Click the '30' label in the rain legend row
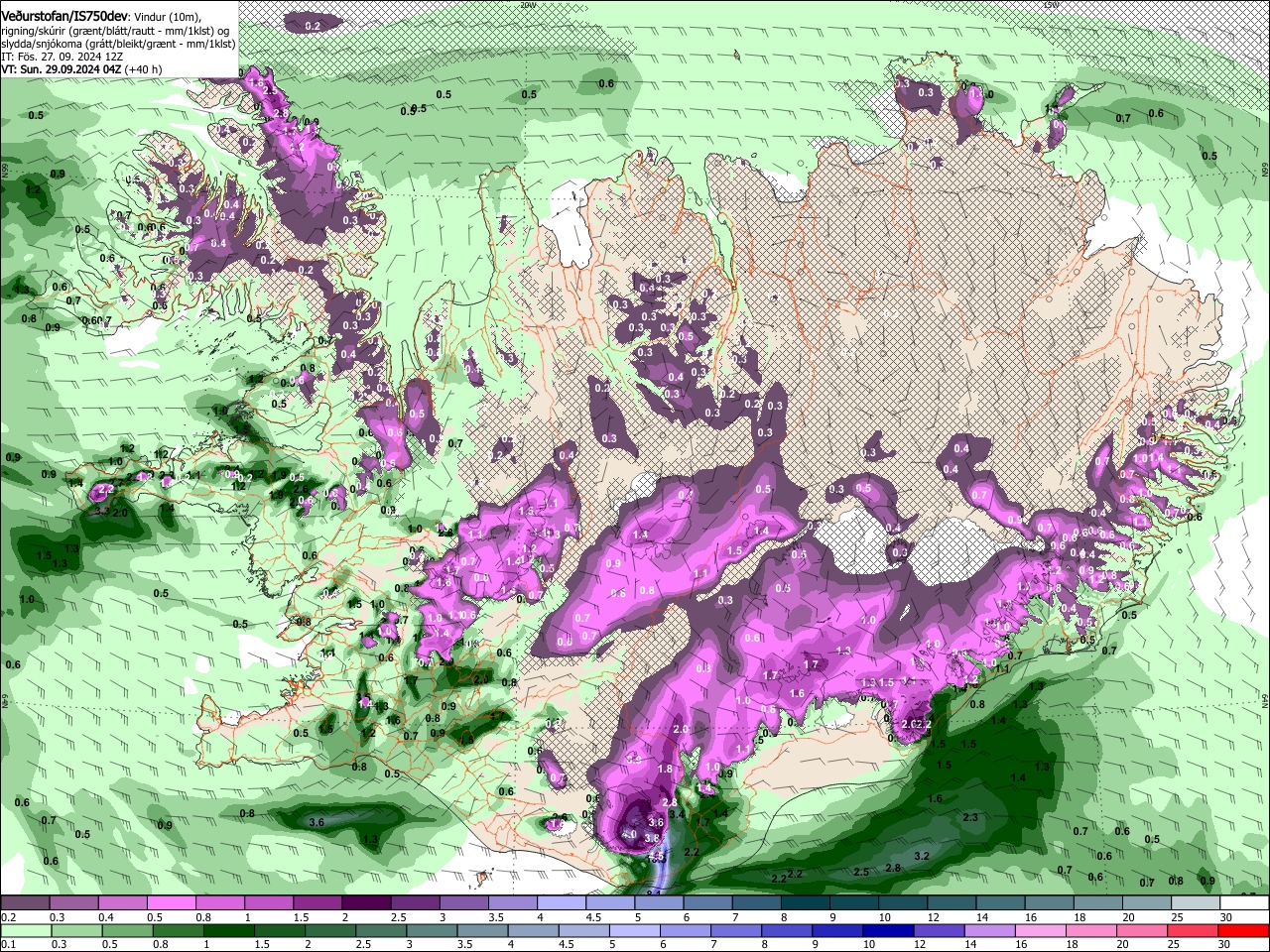 [1226, 944]
